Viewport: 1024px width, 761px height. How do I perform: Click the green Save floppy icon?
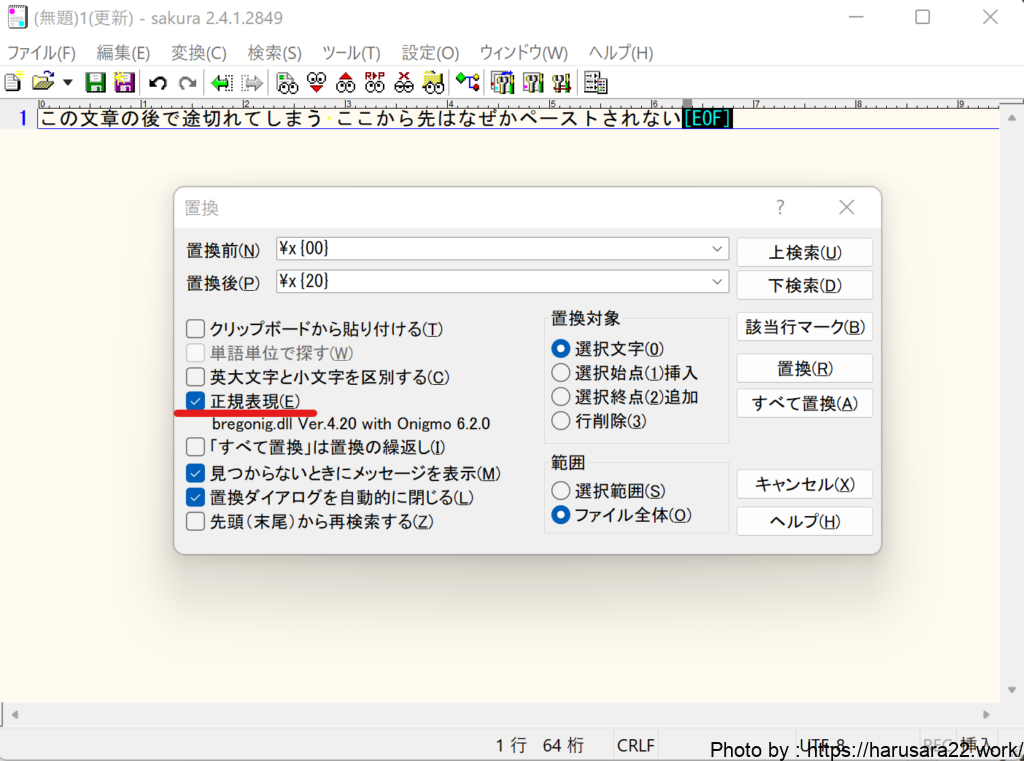tap(96, 83)
